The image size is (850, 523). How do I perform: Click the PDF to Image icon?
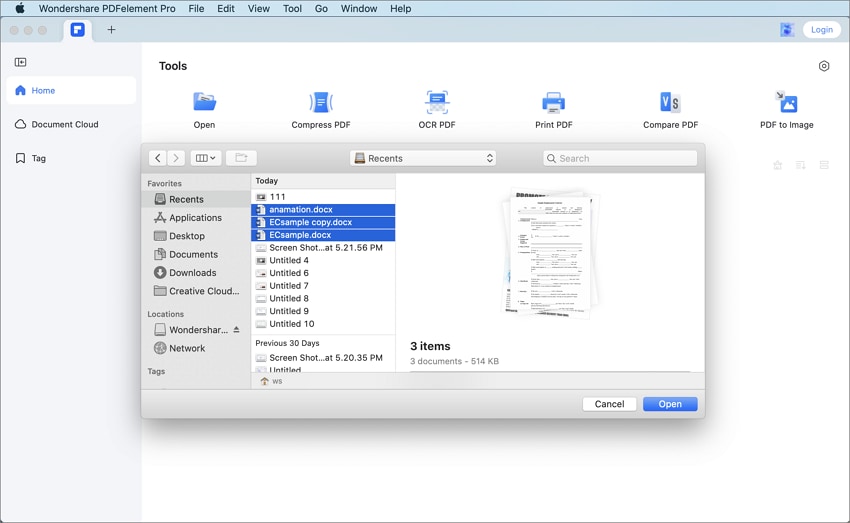coord(787,102)
